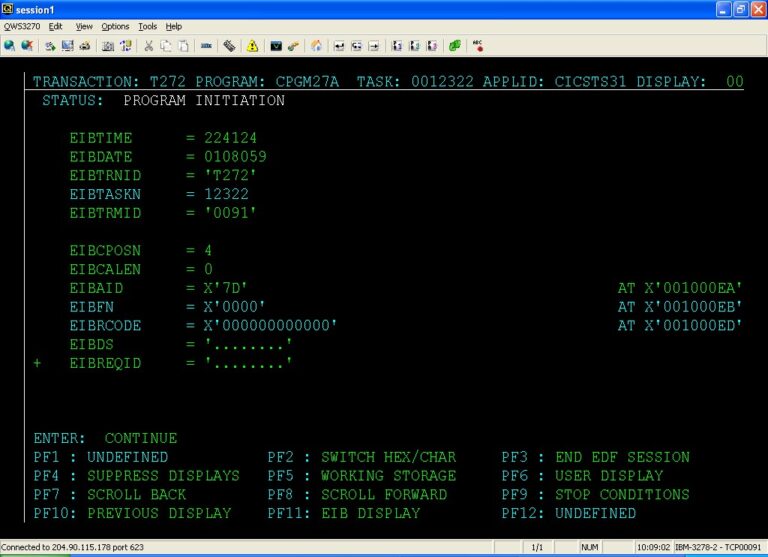
Task: Click the black terminal screen icon
Action: click(276, 45)
